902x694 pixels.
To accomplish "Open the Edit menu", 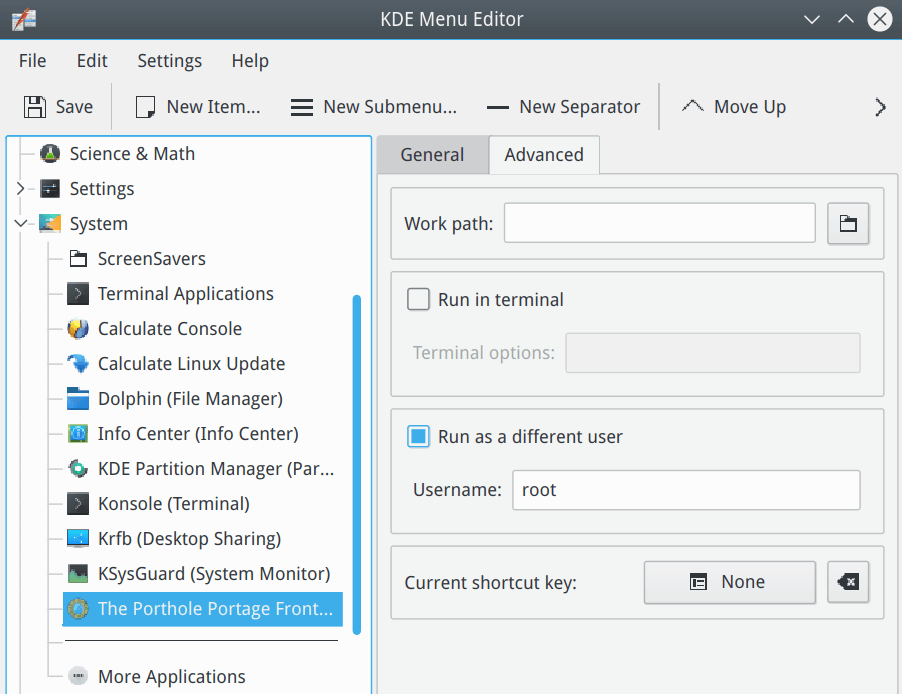I will [92, 60].
